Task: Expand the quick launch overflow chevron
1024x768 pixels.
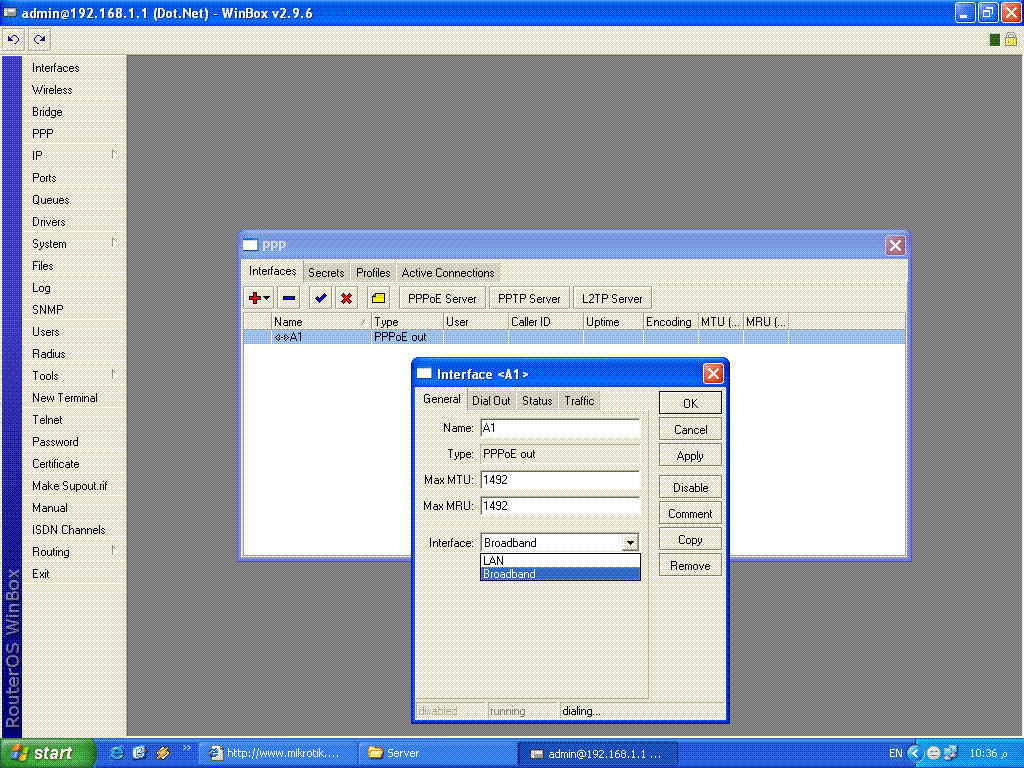Action: click(186, 748)
